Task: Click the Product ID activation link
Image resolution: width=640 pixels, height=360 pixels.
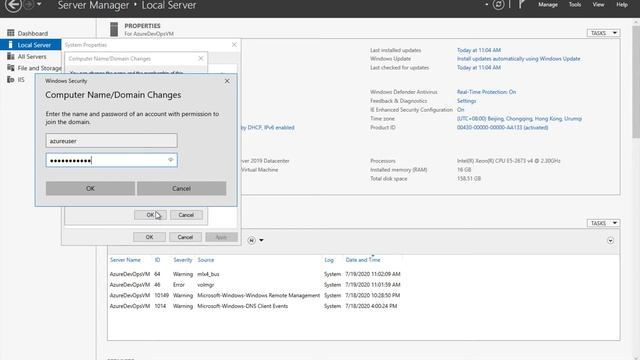Action: pos(502,128)
